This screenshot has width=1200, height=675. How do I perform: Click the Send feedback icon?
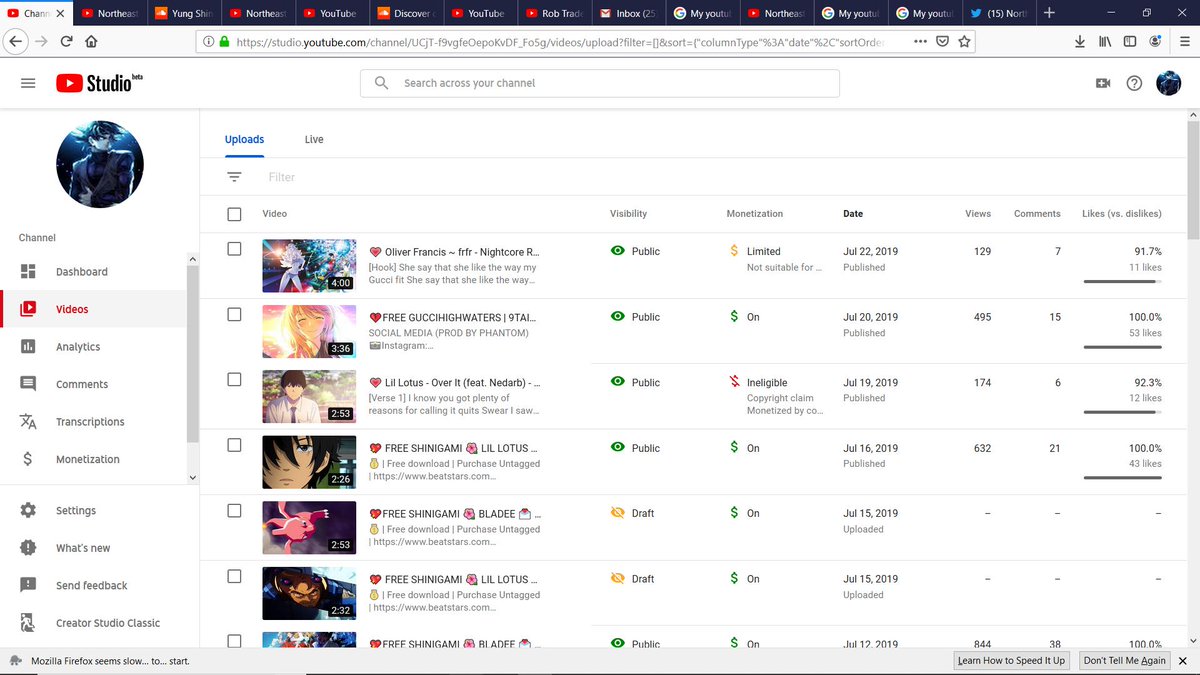pos(28,585)
